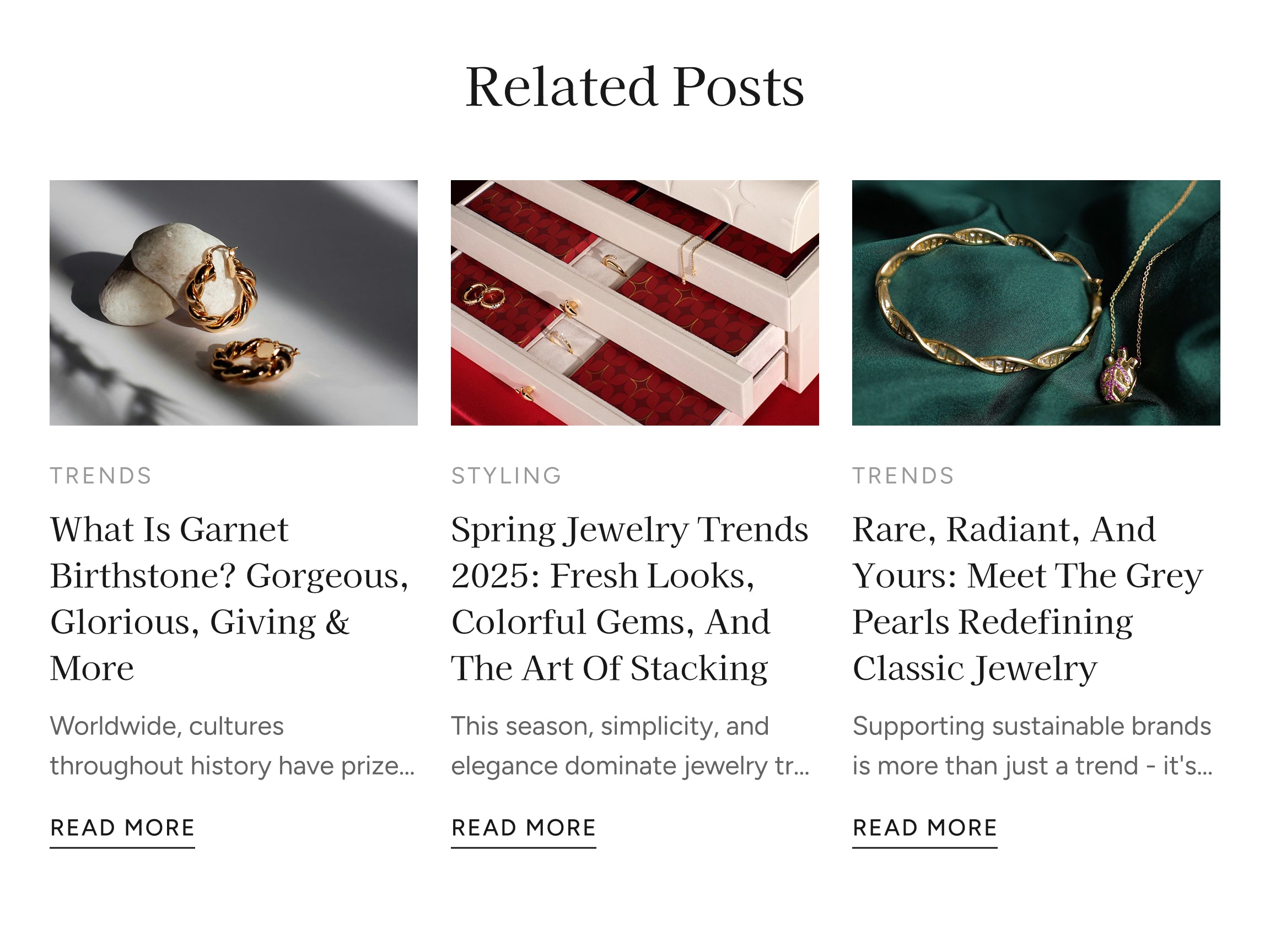Open the What Is Garnet Birthstone article title
Screen dimensions: 1270x952
point(230,598)
